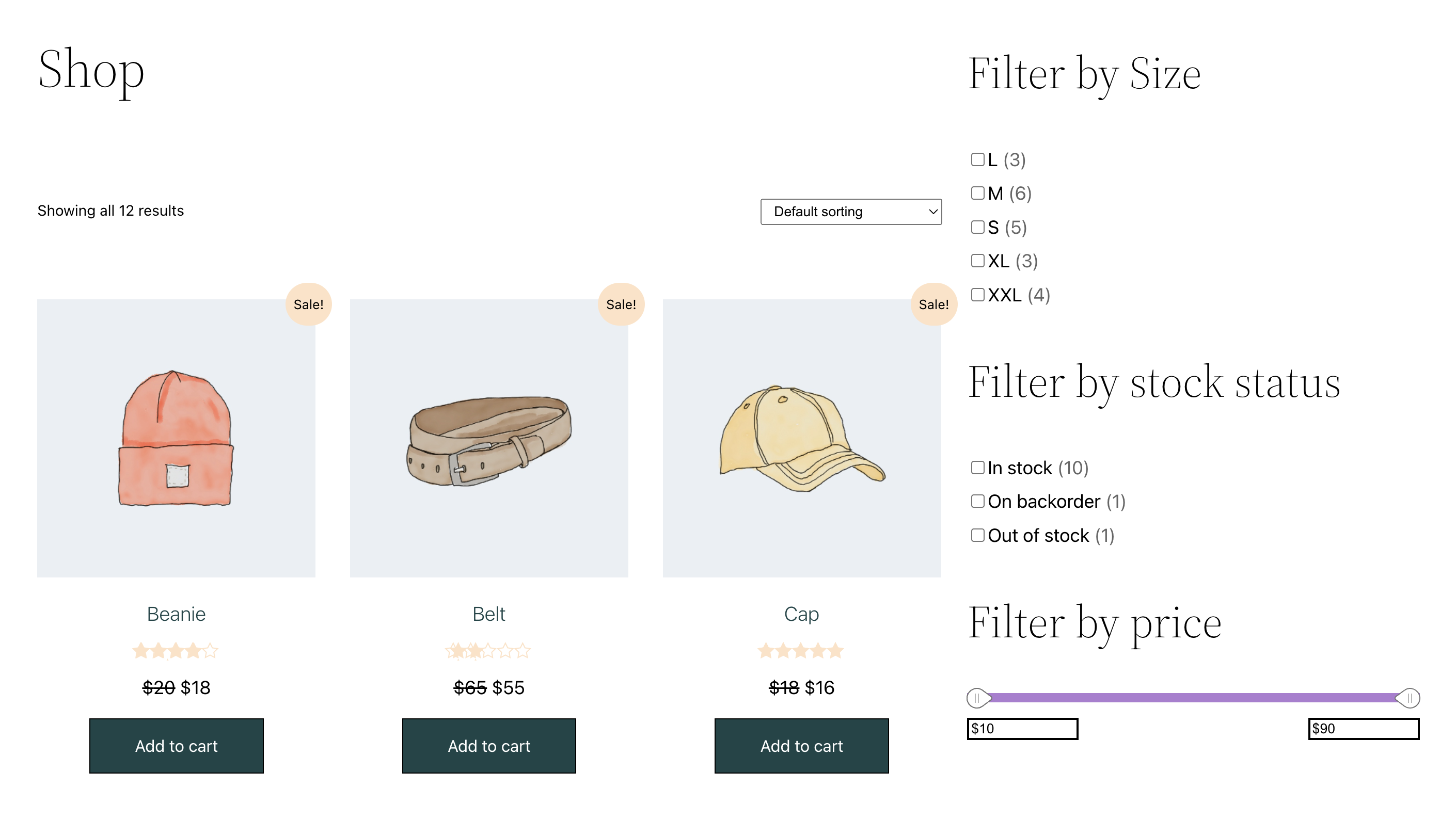Select the S (5) size checkbox

point(977,228)
